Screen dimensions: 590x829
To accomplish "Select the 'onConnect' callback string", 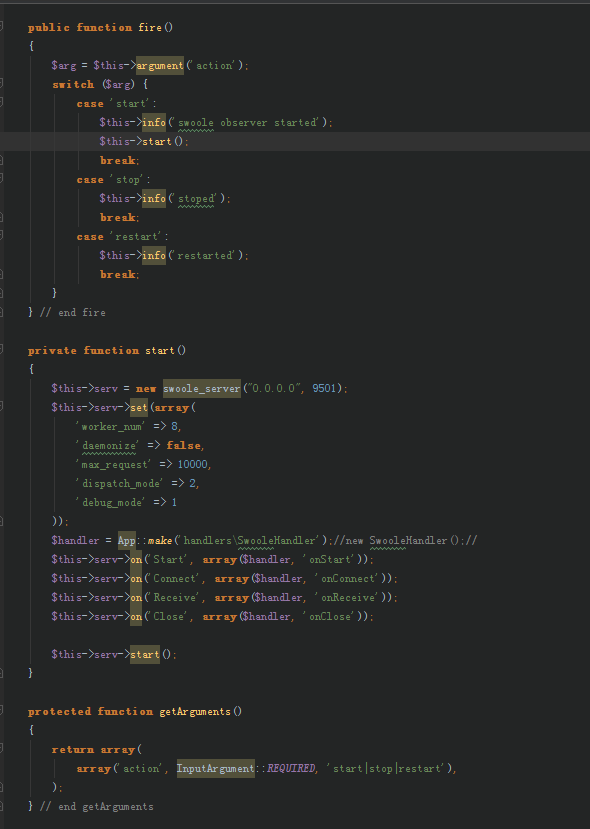I will tap(348, 579).
